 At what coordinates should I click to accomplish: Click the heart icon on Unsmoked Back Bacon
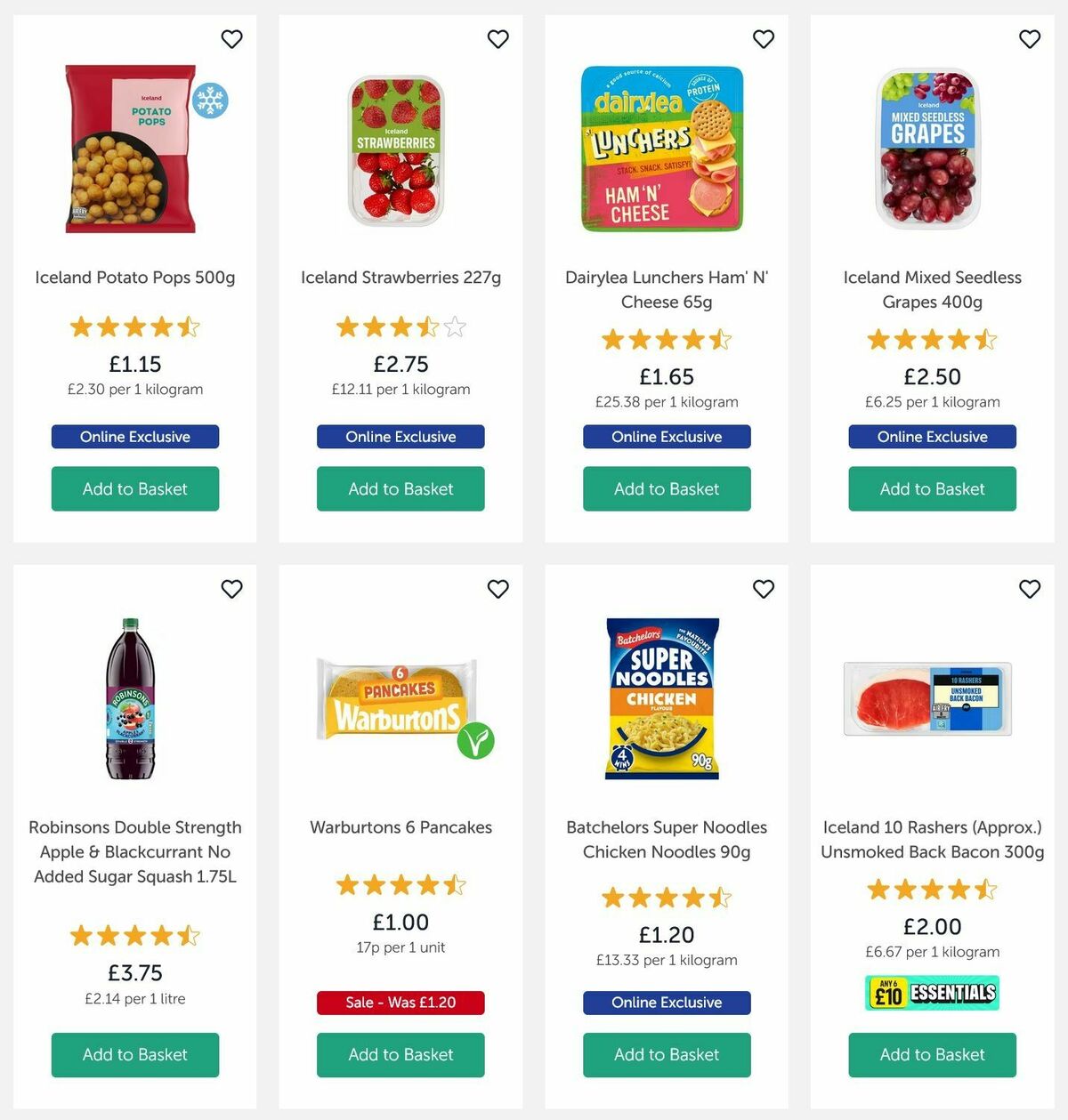(x=1029, y=589)
